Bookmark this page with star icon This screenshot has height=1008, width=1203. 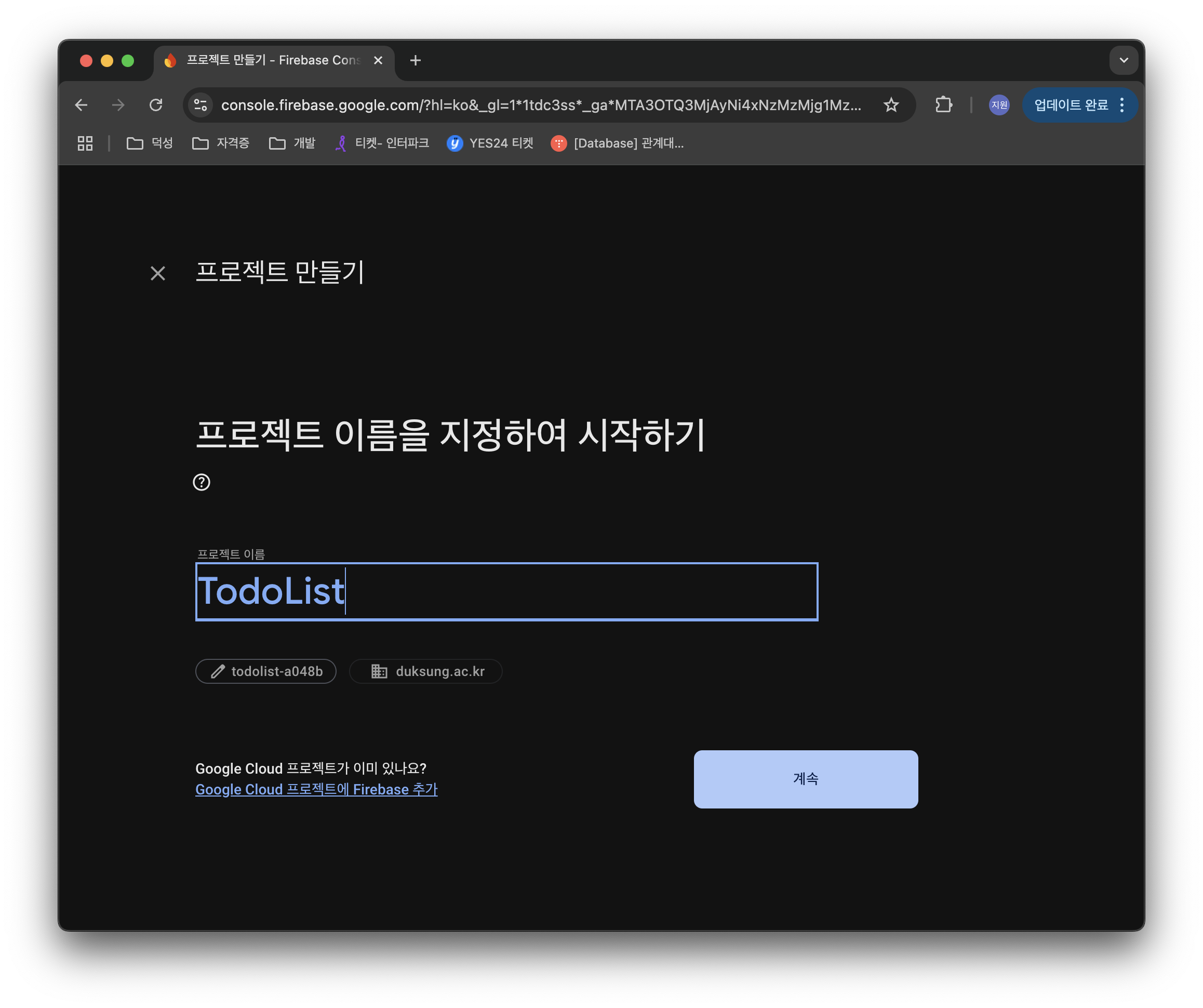891,105
